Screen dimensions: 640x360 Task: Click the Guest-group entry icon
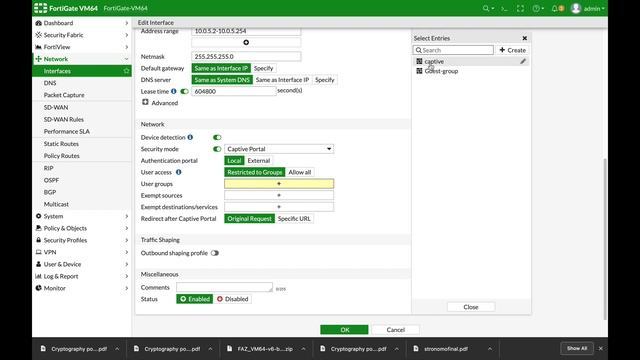tap(419, 71)
